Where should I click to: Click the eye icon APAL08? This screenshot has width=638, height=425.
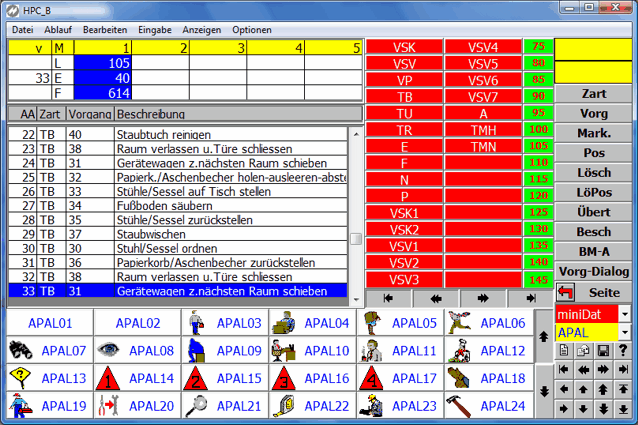pos(108,351)
